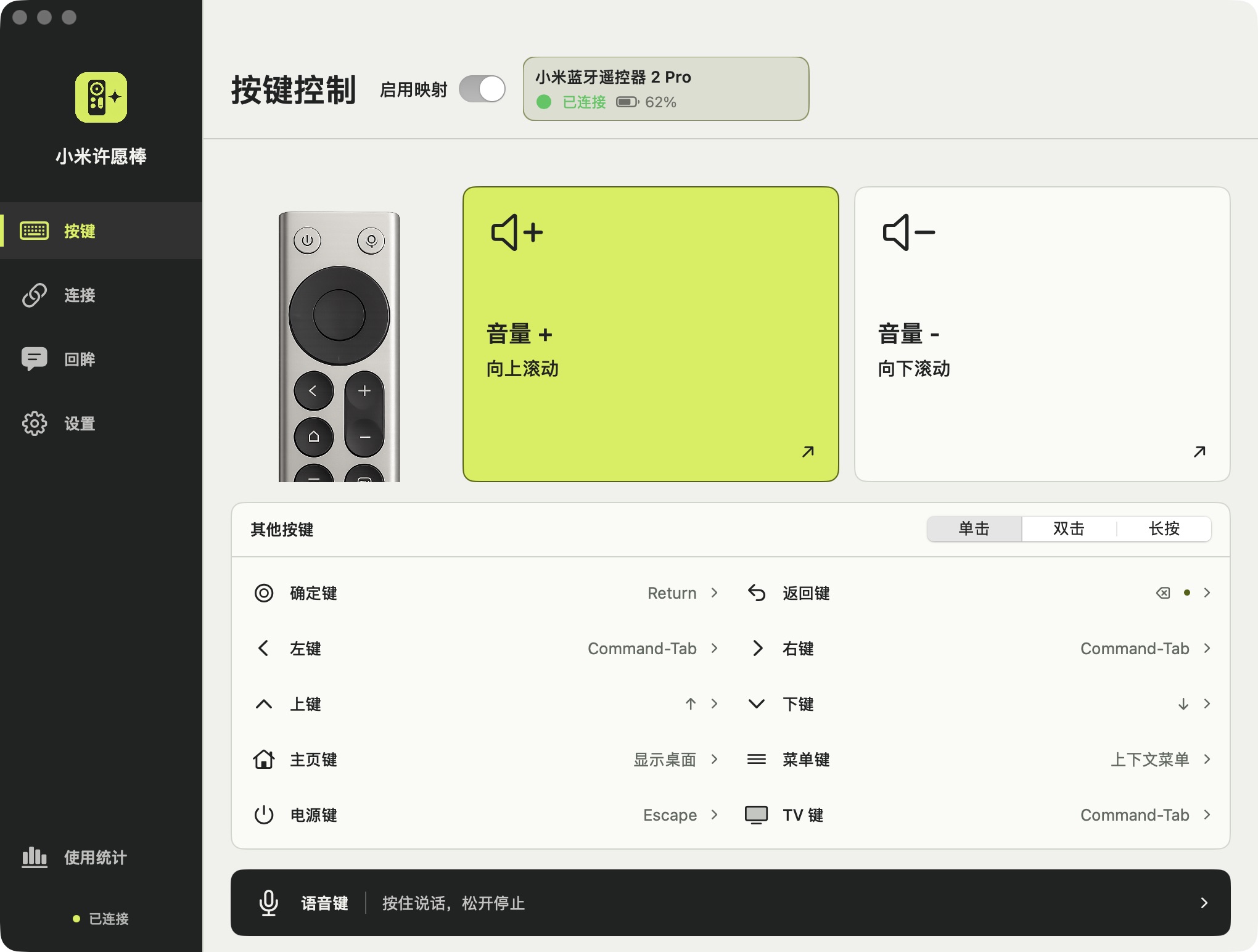Image resolution: width=1258 pixels, height=952 pixels.
Task: Click the power button on remote image
Action: point(307,240)
